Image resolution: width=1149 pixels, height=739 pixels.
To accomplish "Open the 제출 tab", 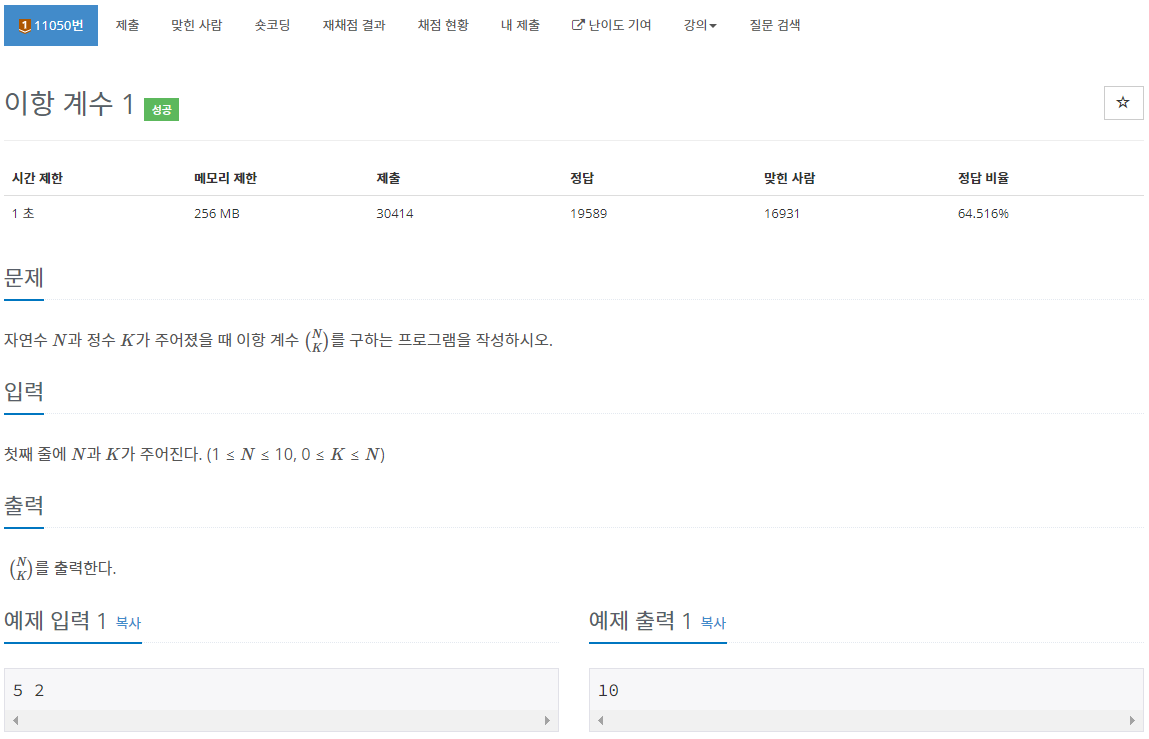I will [x=127, y=25].
